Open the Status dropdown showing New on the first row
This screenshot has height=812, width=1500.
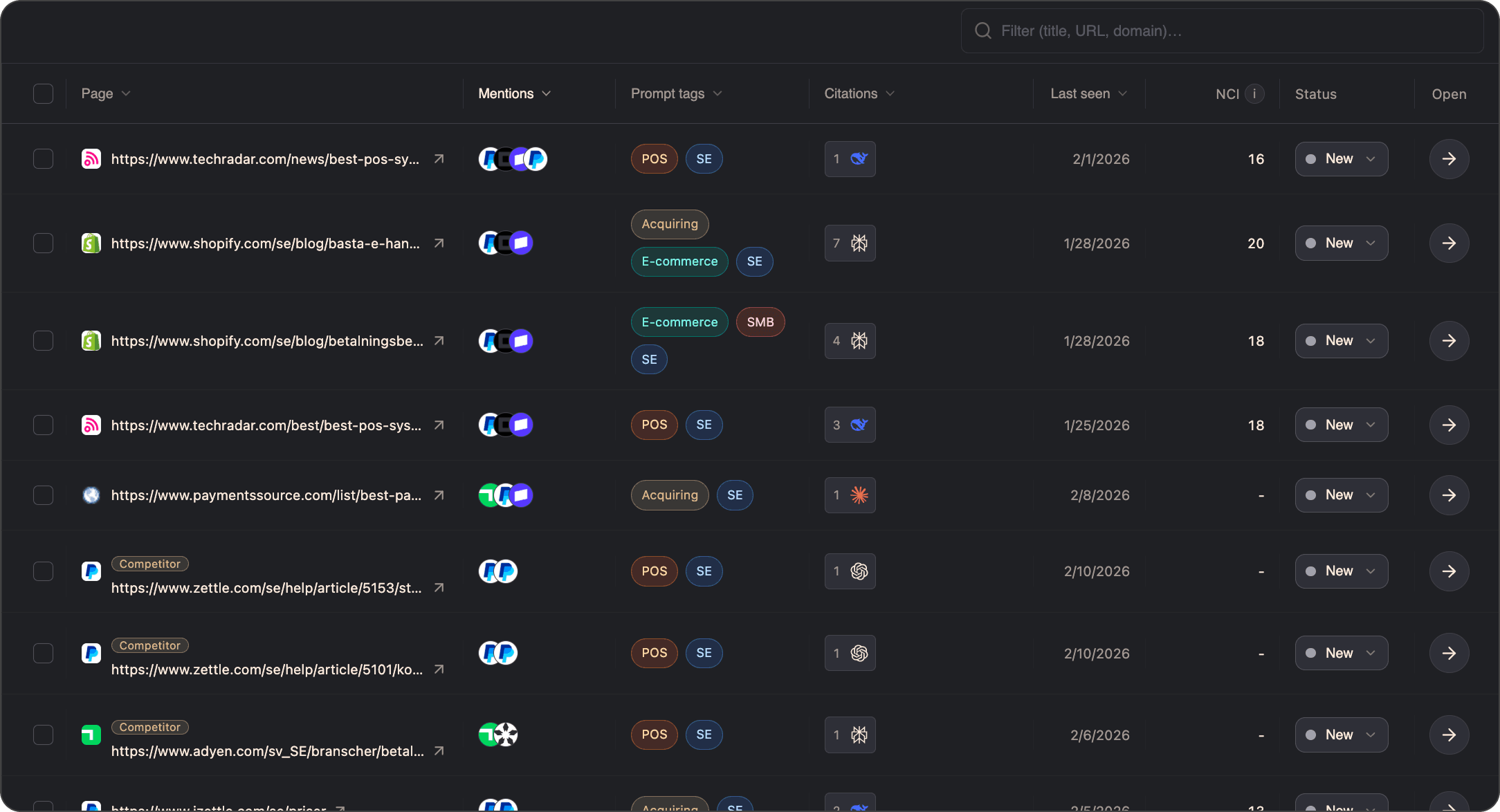pos(1341,158)
